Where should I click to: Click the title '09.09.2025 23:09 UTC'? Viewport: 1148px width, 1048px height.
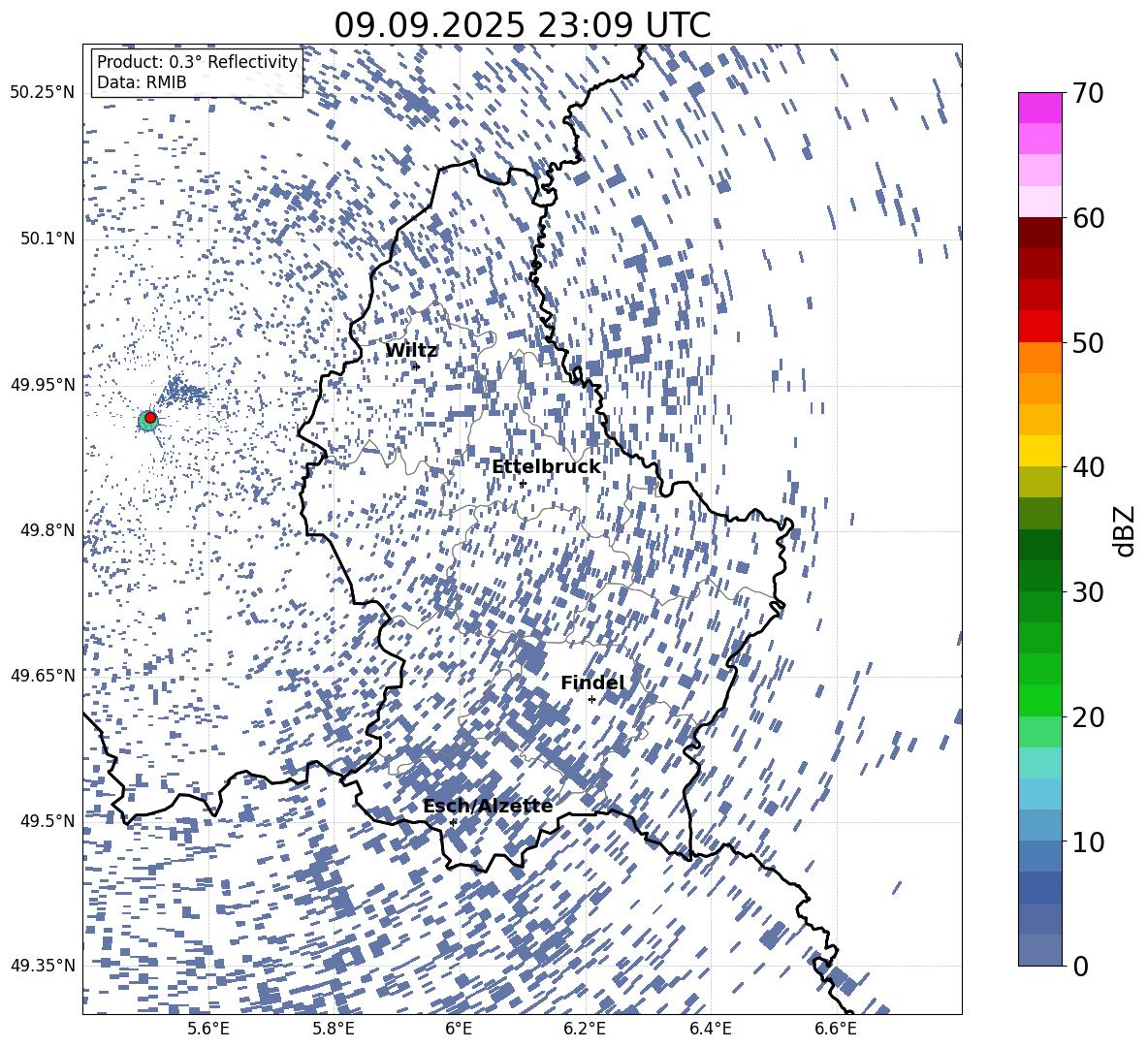click(x=522, y=25)
